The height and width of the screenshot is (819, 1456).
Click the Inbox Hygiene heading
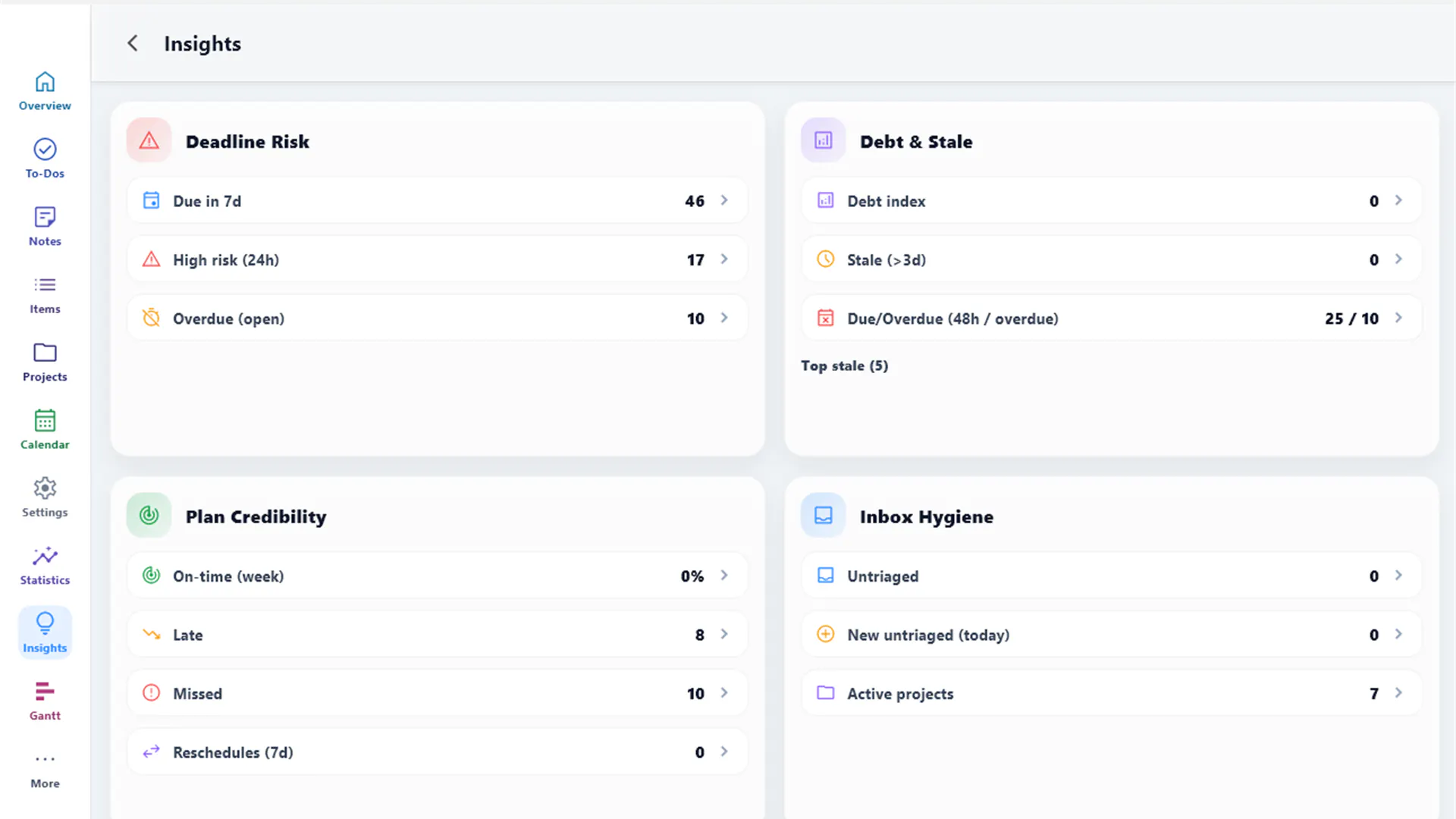coord(926,517)
